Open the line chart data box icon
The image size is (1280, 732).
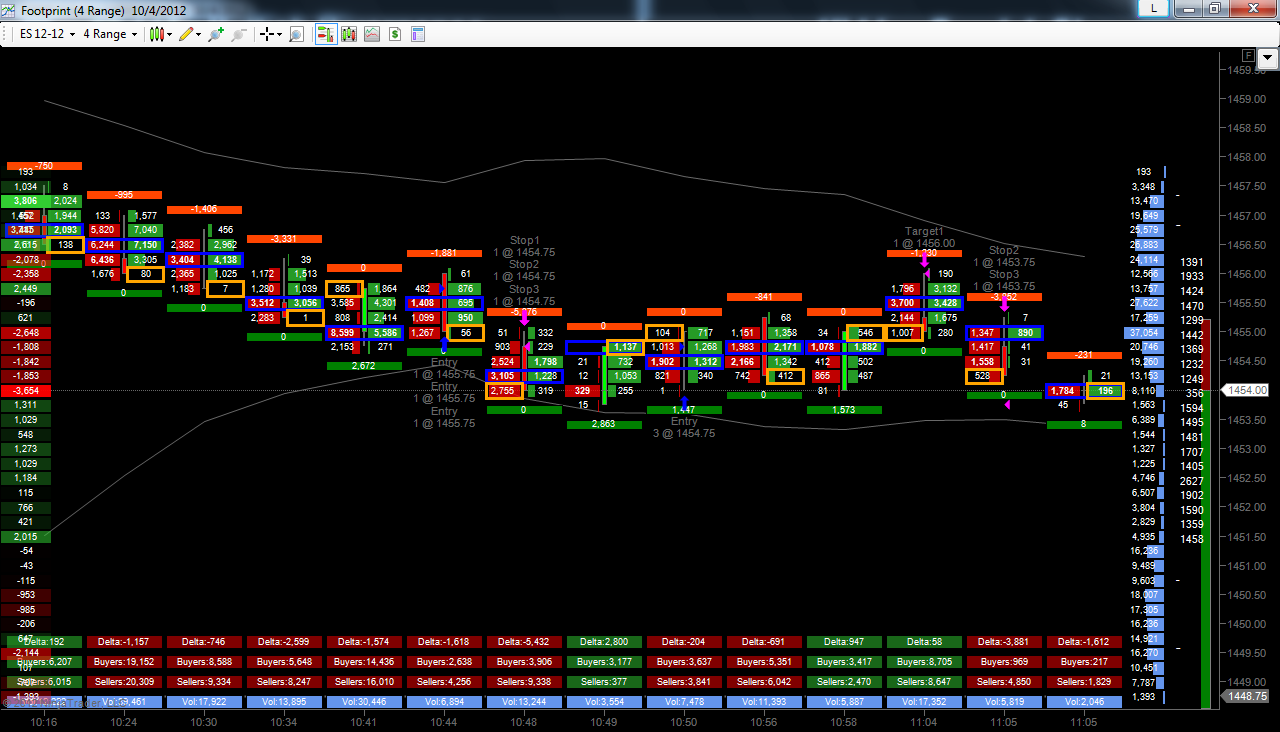[372, 34]
